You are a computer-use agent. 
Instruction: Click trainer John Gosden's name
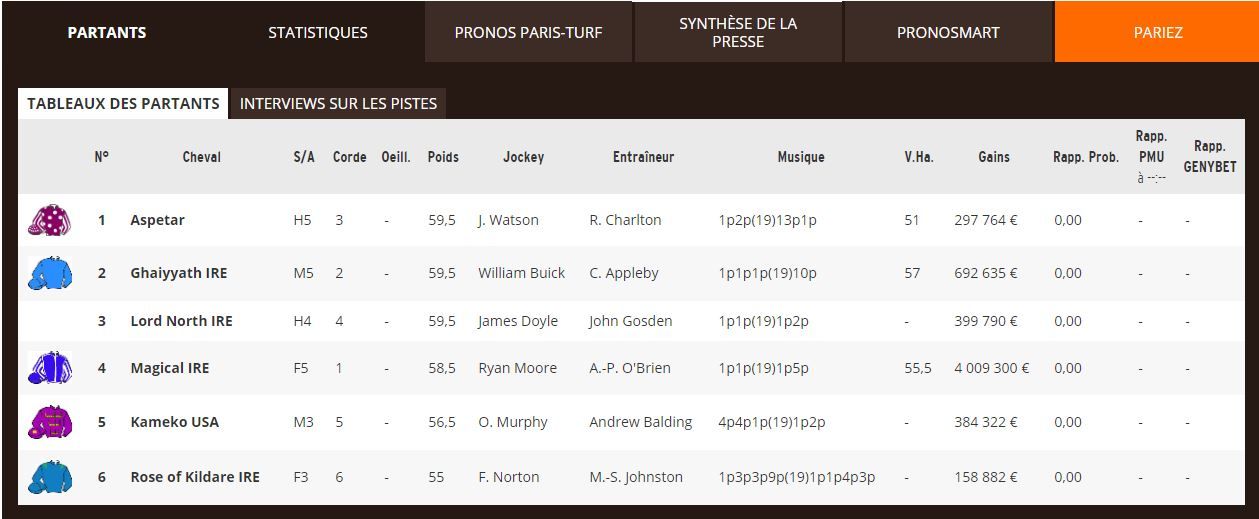(630, 321)
